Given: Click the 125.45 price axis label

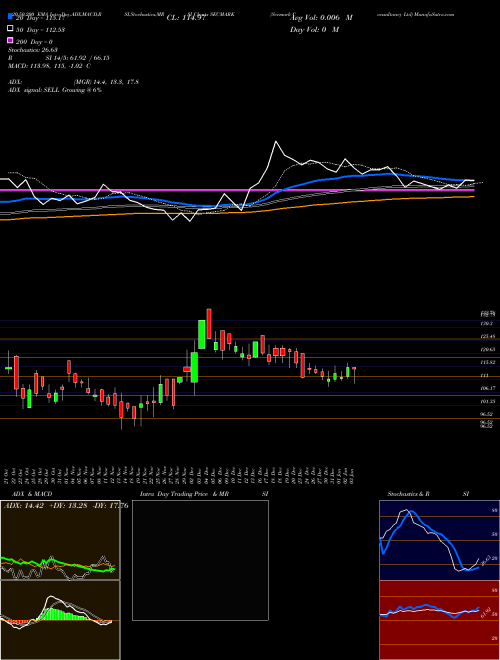Looking at the screenshot, I should [x=488, y=337].
